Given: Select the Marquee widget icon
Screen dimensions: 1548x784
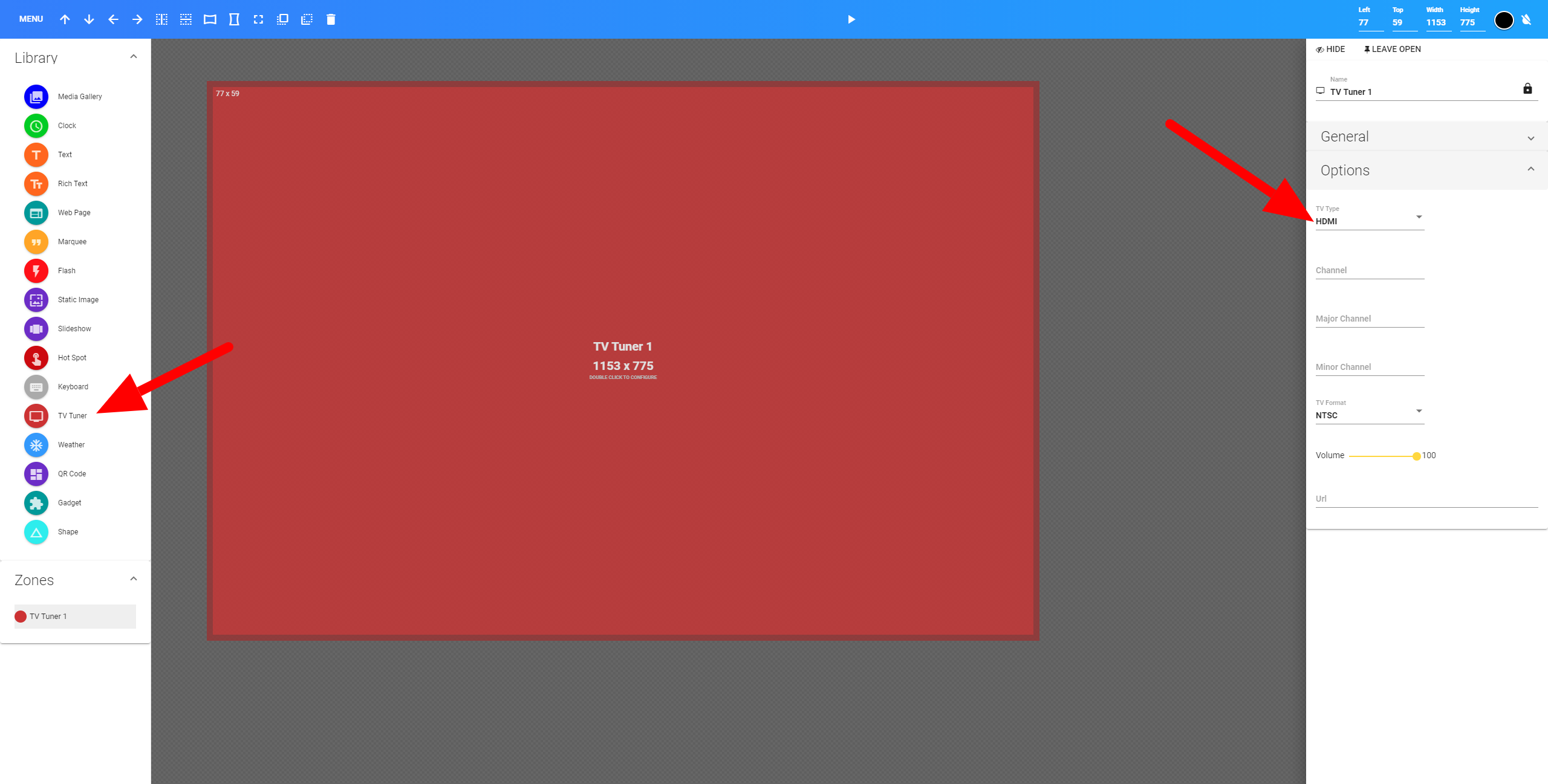Looking at the screenshot, I should point(36,242).
